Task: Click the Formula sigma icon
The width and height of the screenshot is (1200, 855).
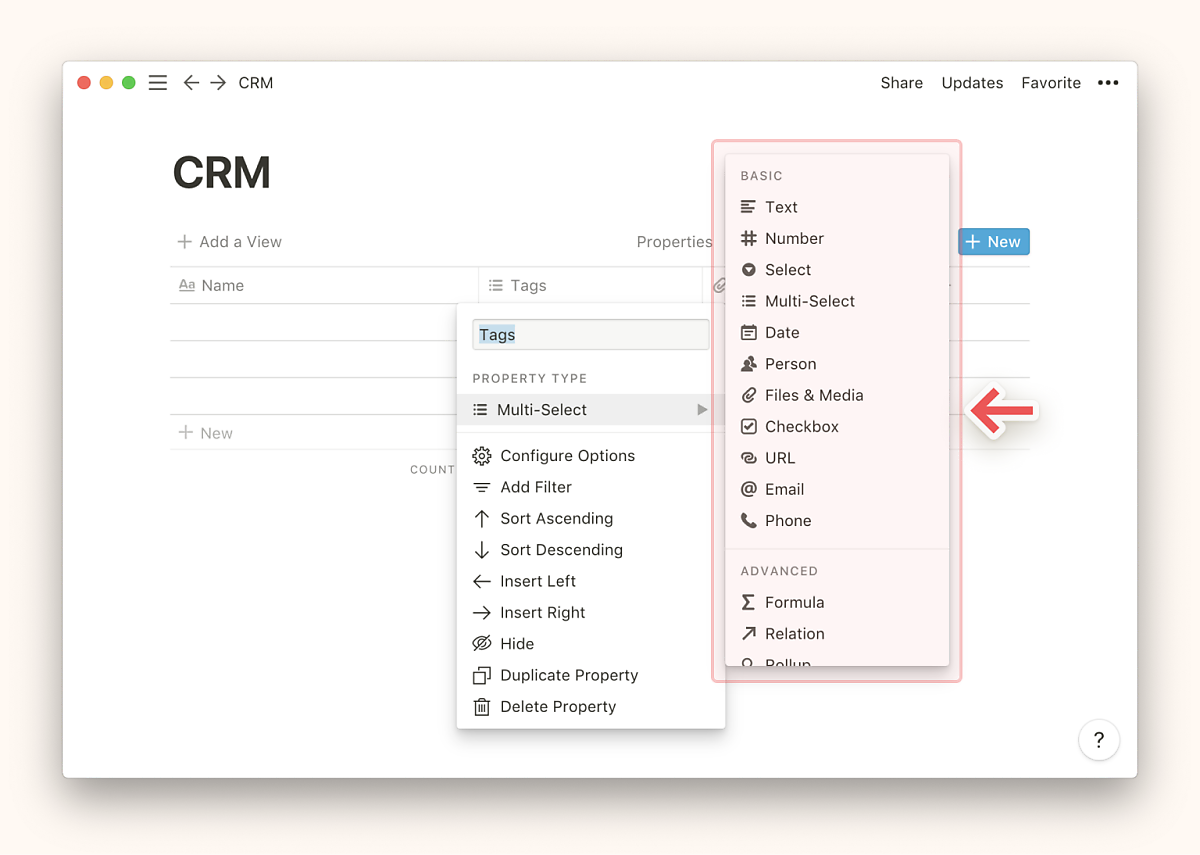Action: [748, 602]
